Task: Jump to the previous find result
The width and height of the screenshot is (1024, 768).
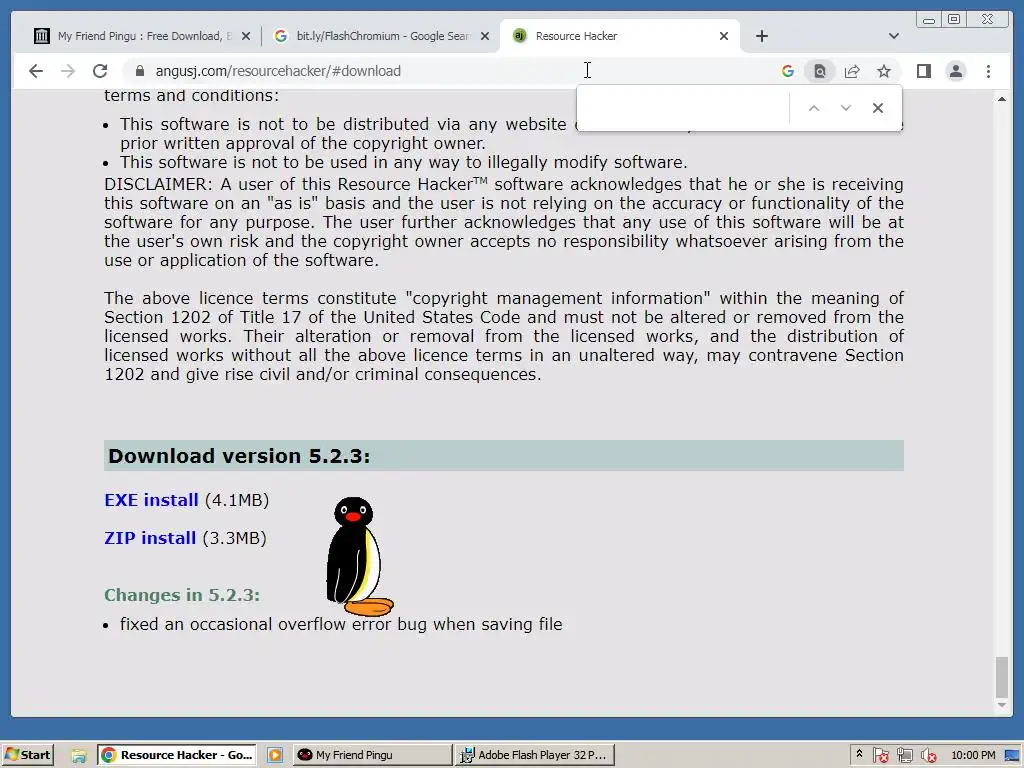Action: [x=814, y=108]
